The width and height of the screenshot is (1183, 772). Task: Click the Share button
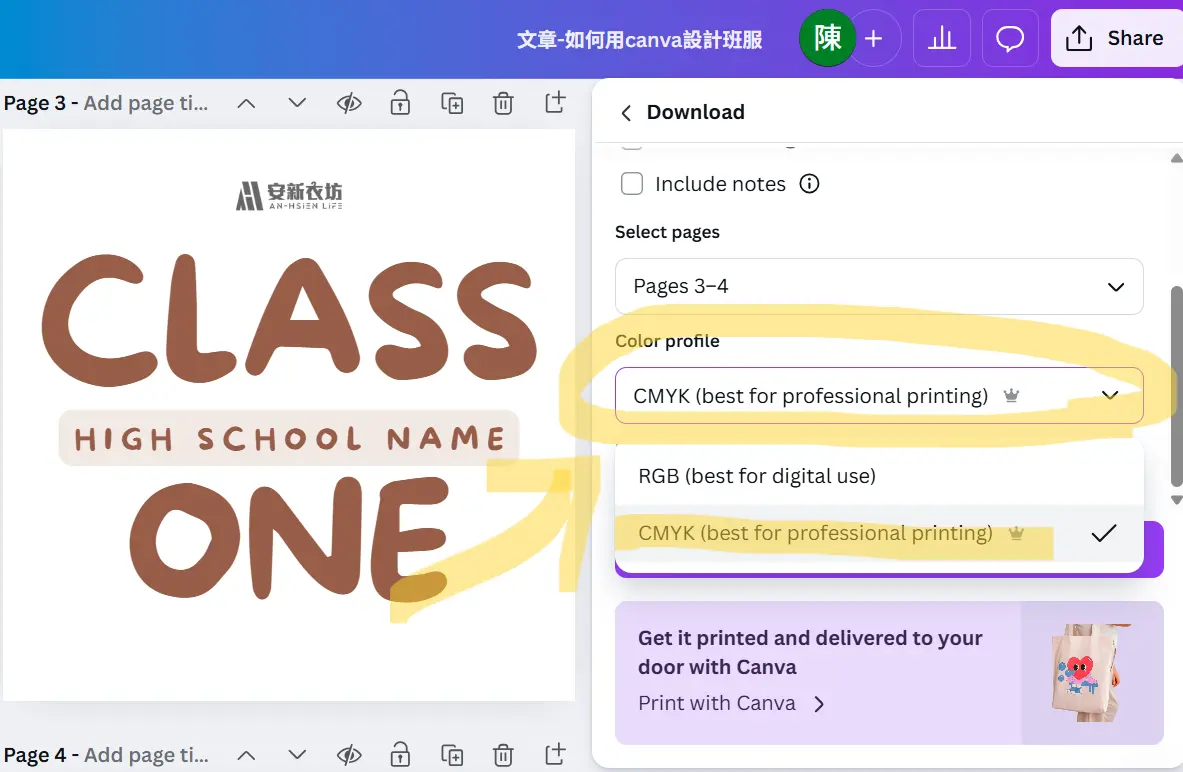click(x=1115, y=39)
